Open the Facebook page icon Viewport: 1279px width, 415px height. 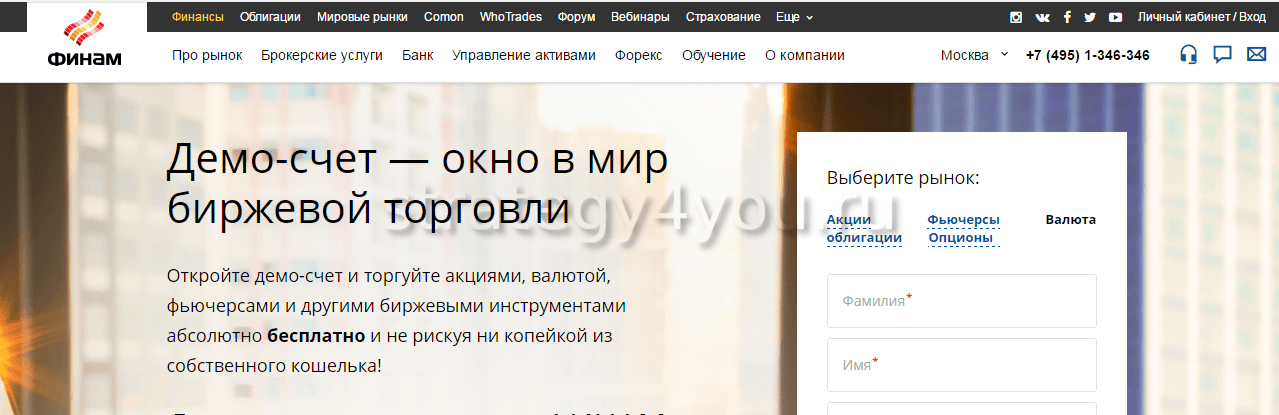1067,17
